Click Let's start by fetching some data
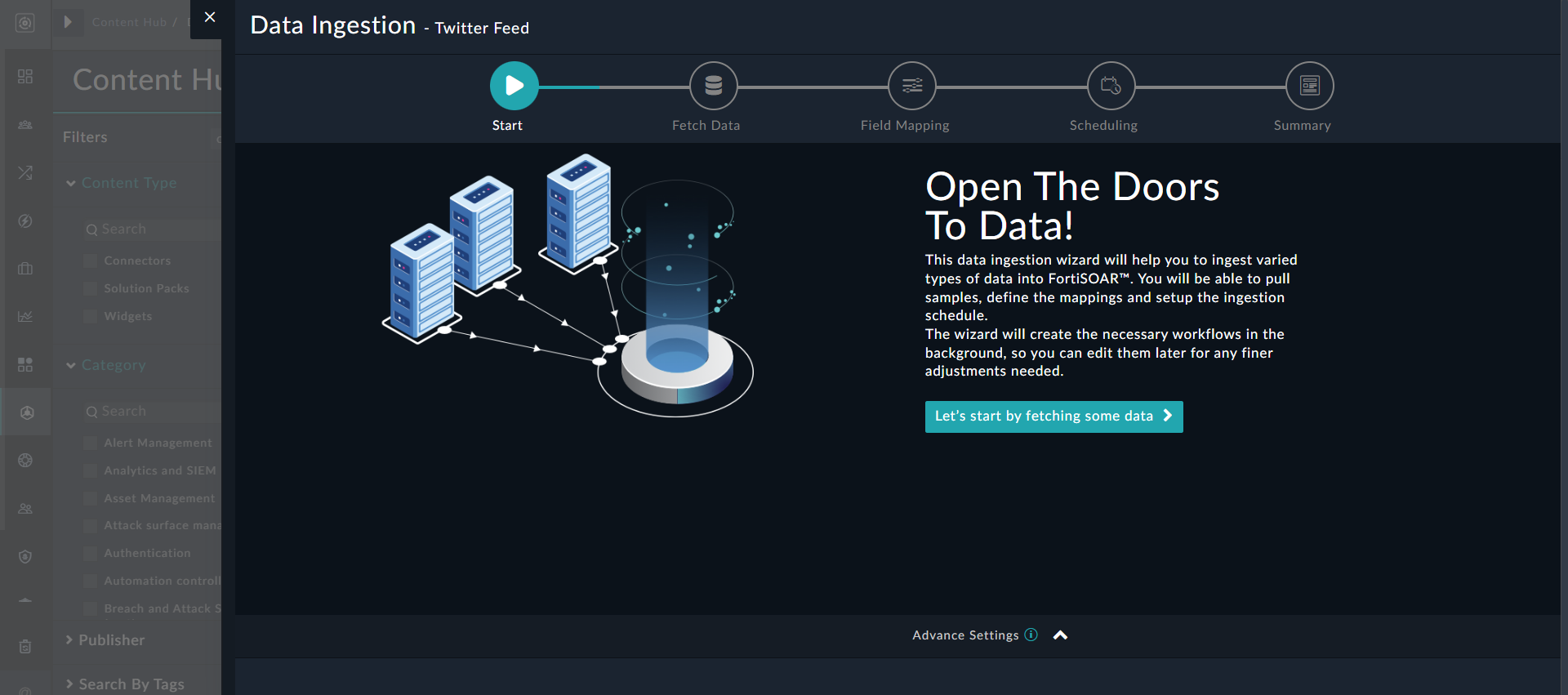The image size is (1568, 695). 1053,417
